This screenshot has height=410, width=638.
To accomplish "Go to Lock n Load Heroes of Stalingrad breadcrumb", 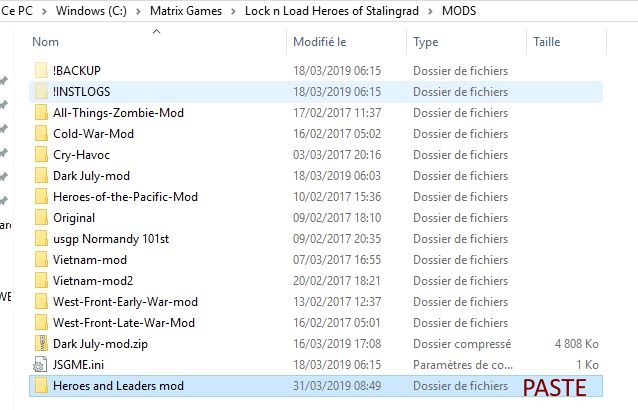I will pos(332,11).
